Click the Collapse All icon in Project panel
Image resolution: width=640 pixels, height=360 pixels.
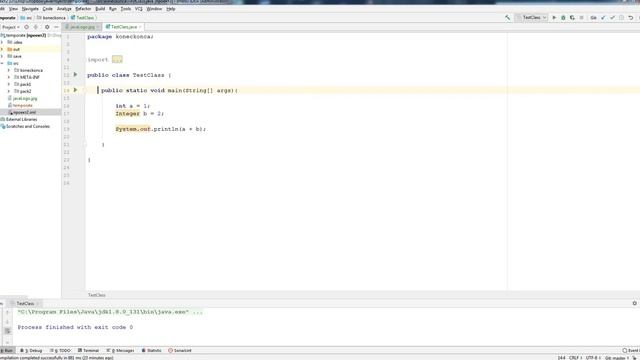pos(36,27)
